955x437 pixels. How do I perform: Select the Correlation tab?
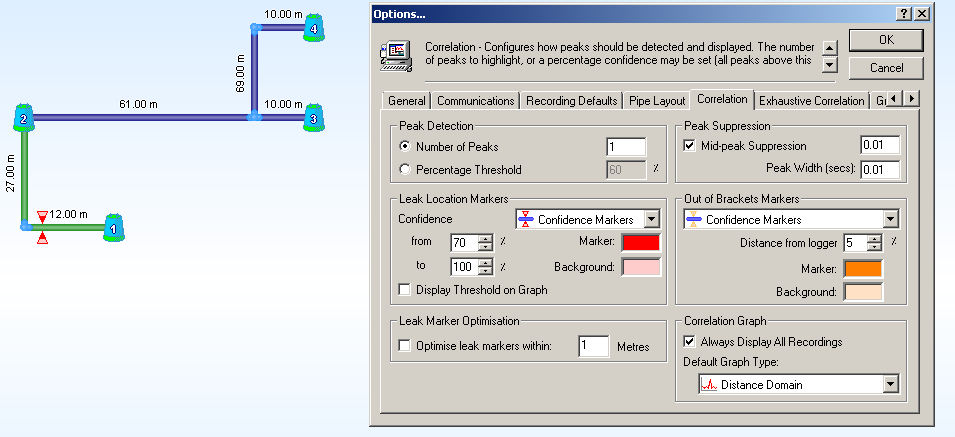722,99
